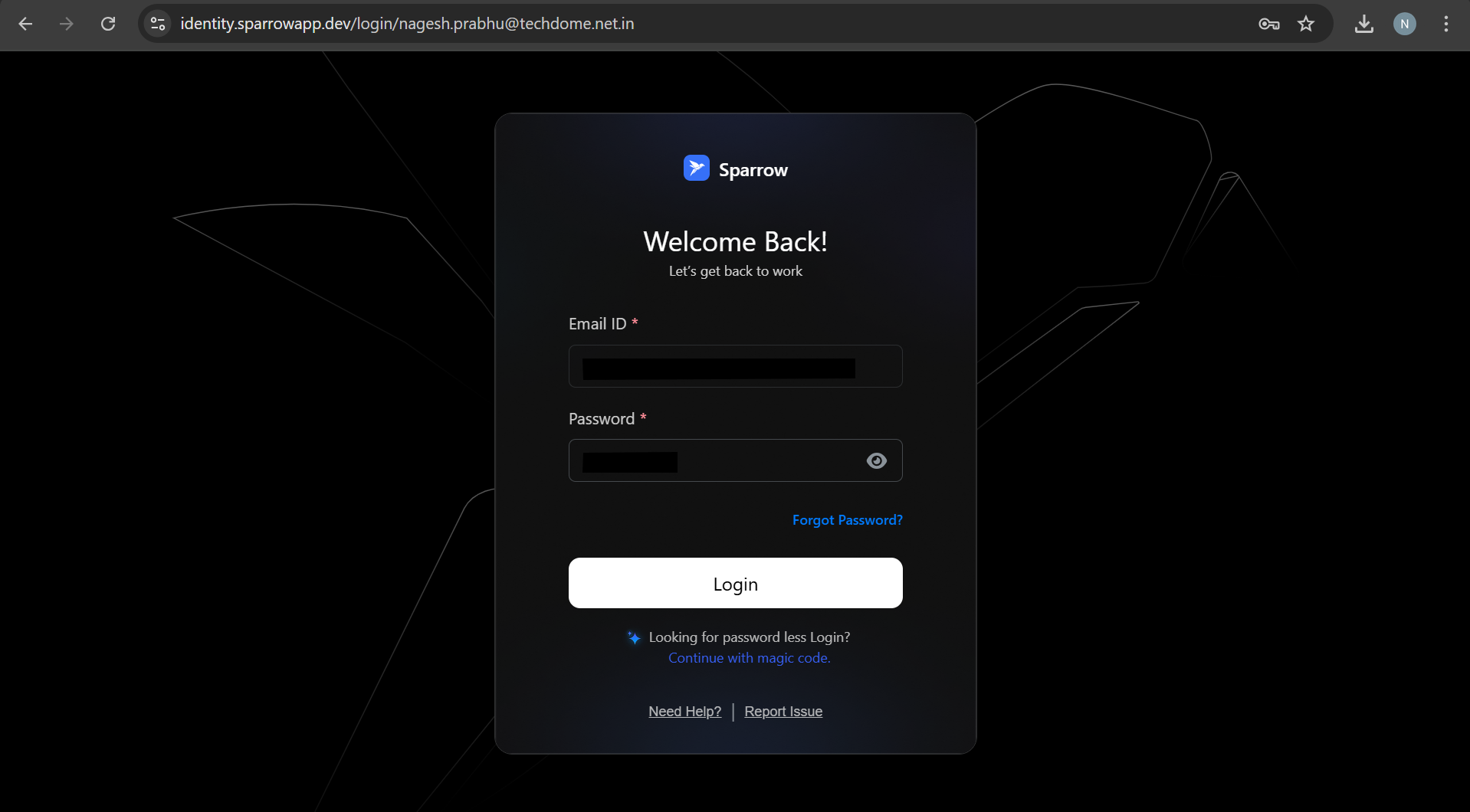Open the browser downloads icon
Image resolution: width=1470 pixels, height=812 pixels.
click(1363, 24)
